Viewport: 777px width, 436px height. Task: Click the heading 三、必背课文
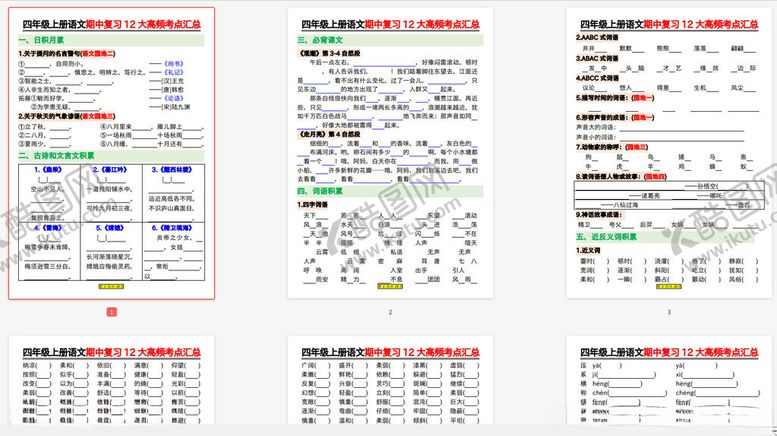point(320,40)
